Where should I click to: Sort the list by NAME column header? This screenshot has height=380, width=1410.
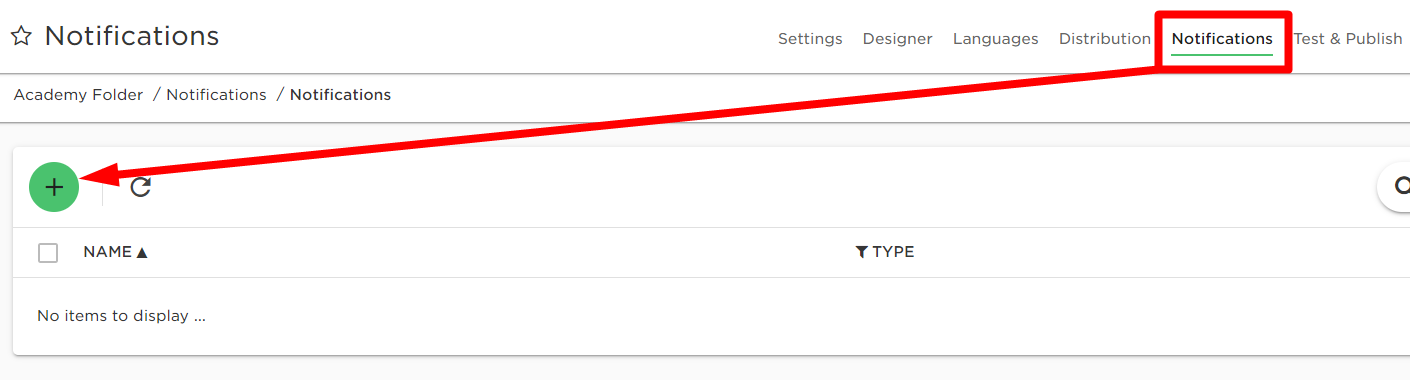click(108, 252)
